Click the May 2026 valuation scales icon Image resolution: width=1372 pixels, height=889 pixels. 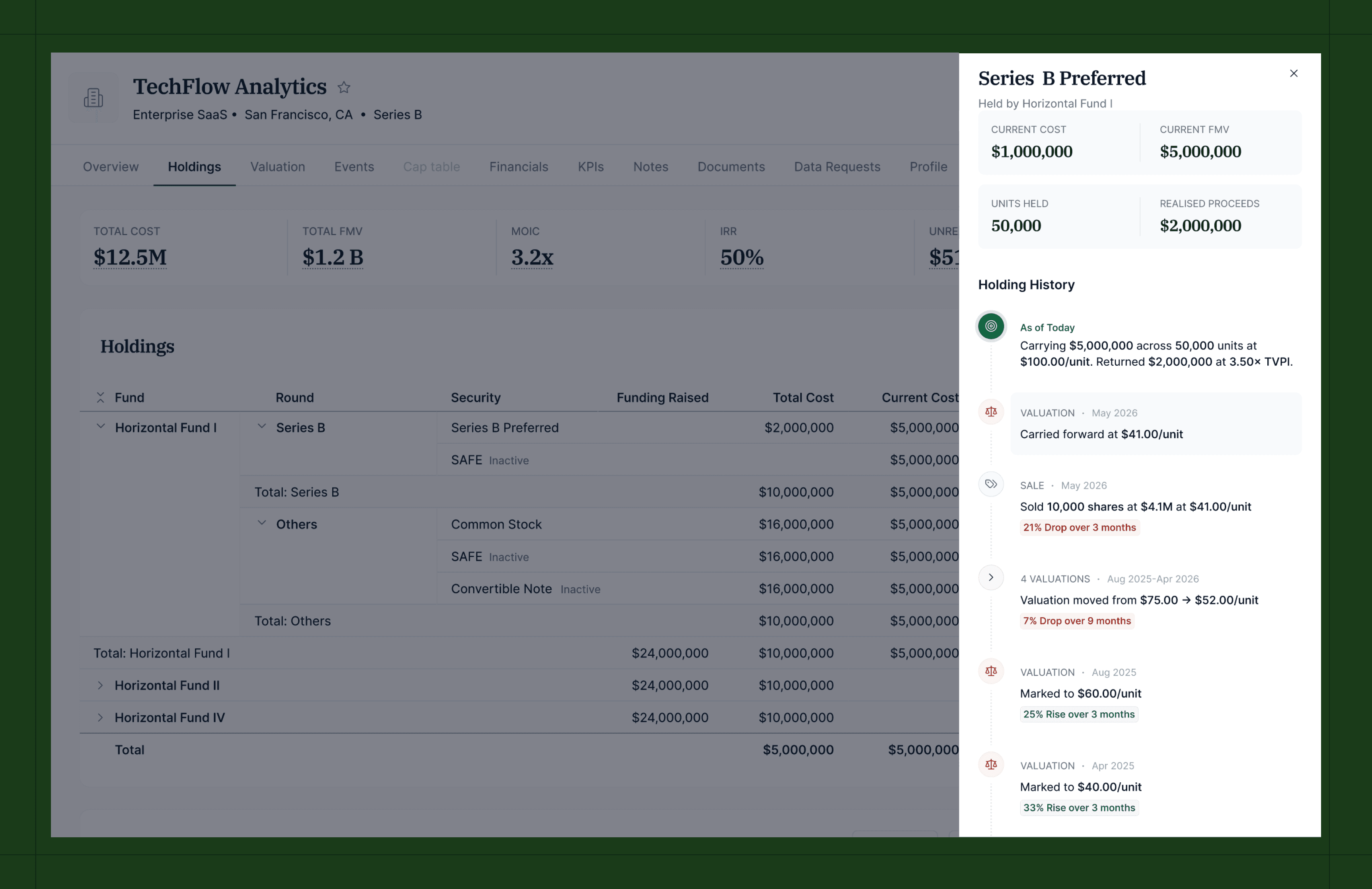[991, 411]
